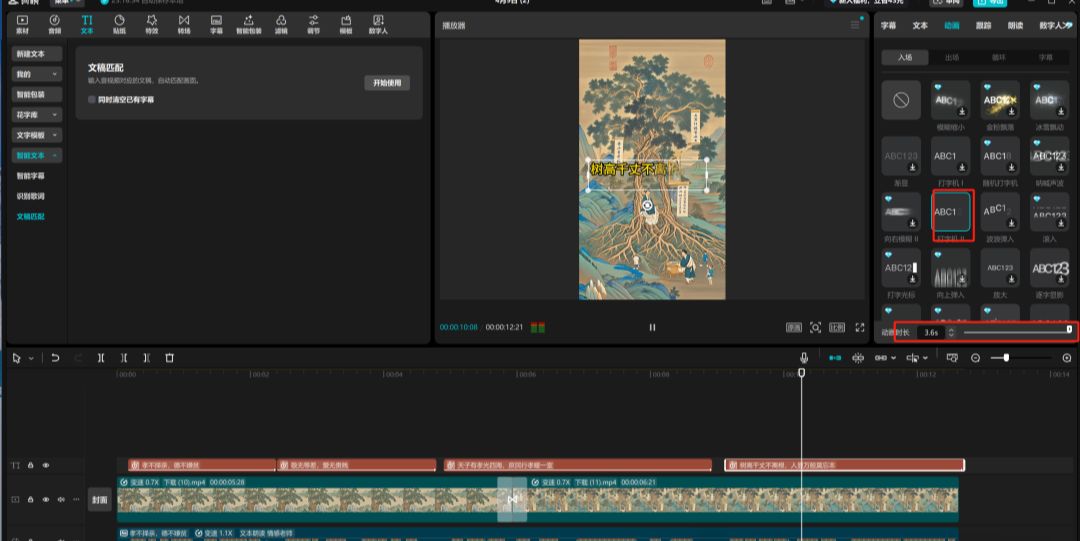
Task: Click the 智能包装 sidebar button
Action: click(37, 94)
